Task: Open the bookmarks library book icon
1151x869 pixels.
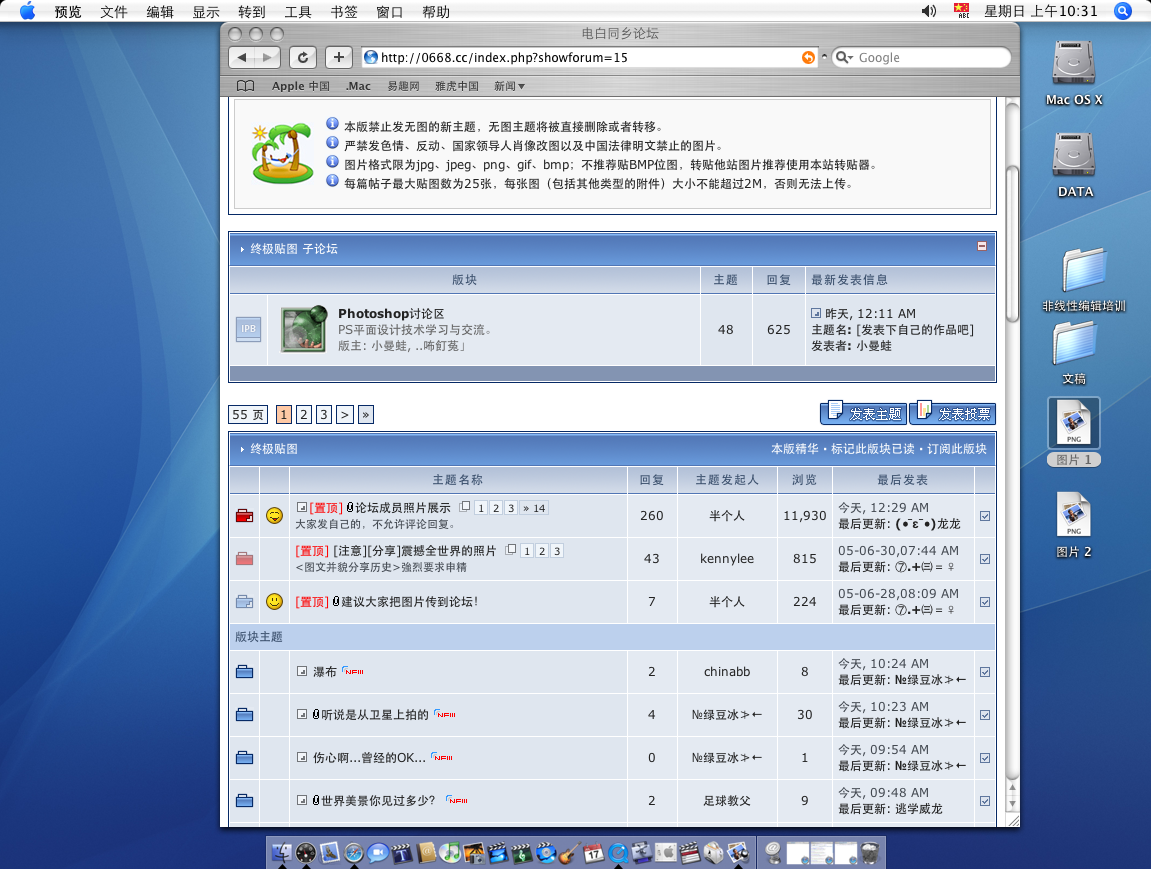Action: pyautogui.click(x=245, y=86)
